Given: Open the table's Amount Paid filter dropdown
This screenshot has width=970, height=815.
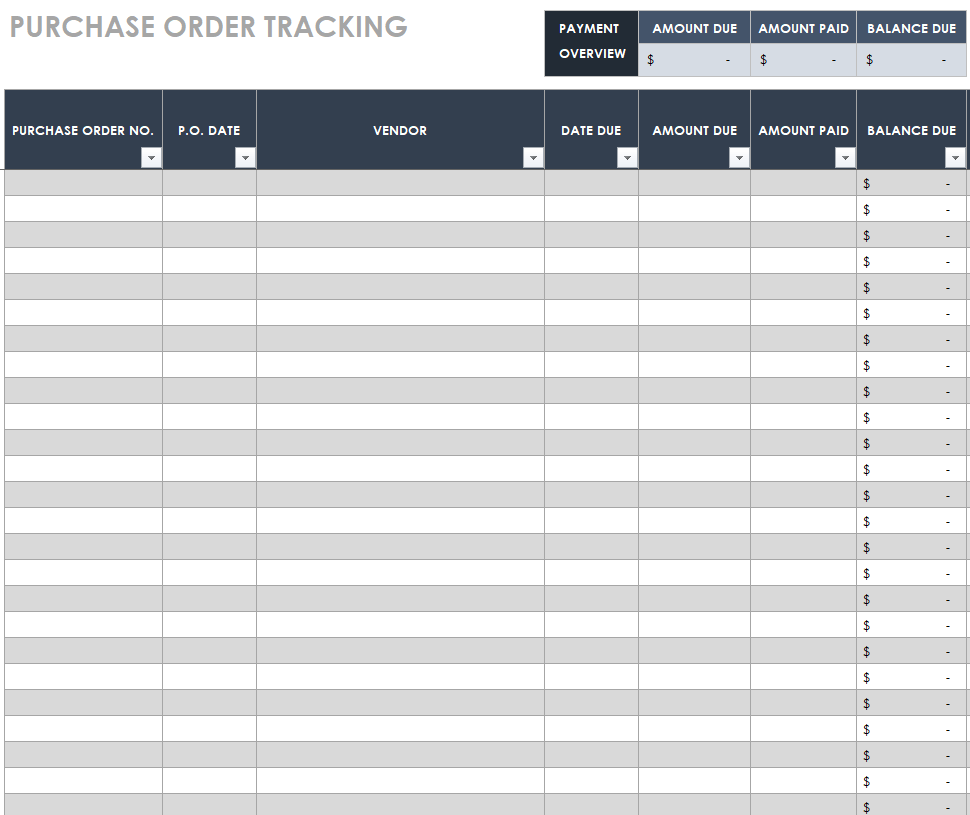Looking at the screenshot, I should [x=845, y=158].
